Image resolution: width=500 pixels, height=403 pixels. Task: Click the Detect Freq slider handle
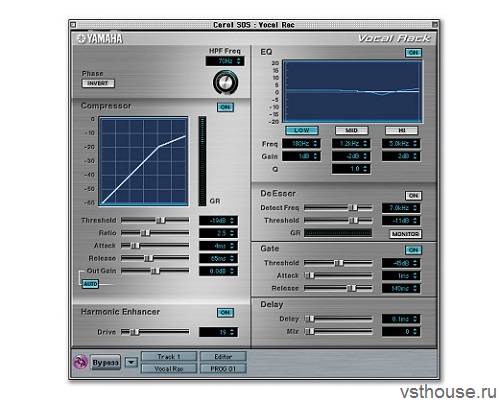tap(353, 208)
